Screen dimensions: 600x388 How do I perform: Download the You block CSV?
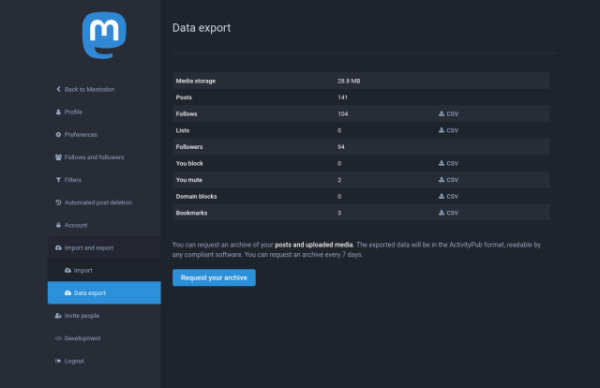448,163
